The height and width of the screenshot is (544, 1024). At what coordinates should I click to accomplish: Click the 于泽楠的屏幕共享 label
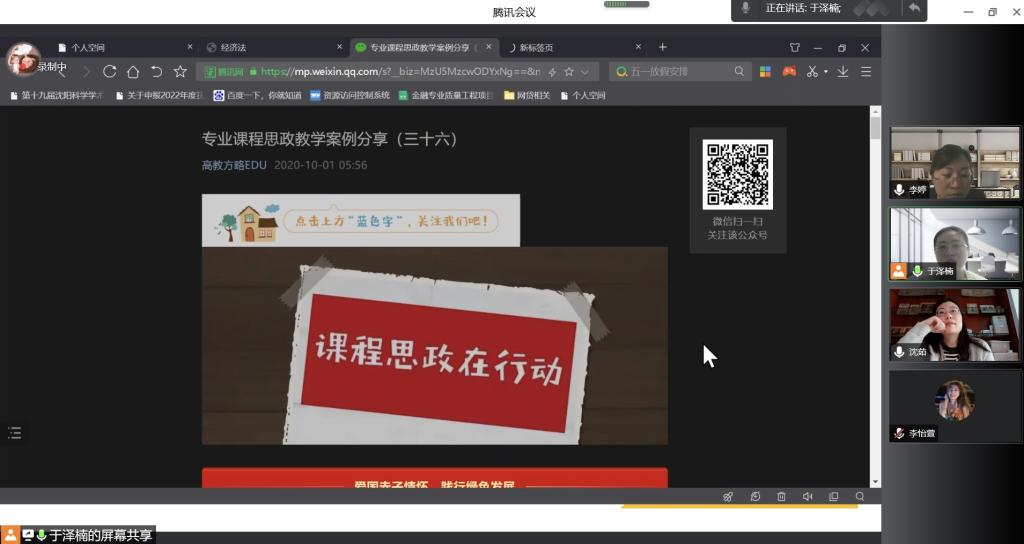coord(101,536)
